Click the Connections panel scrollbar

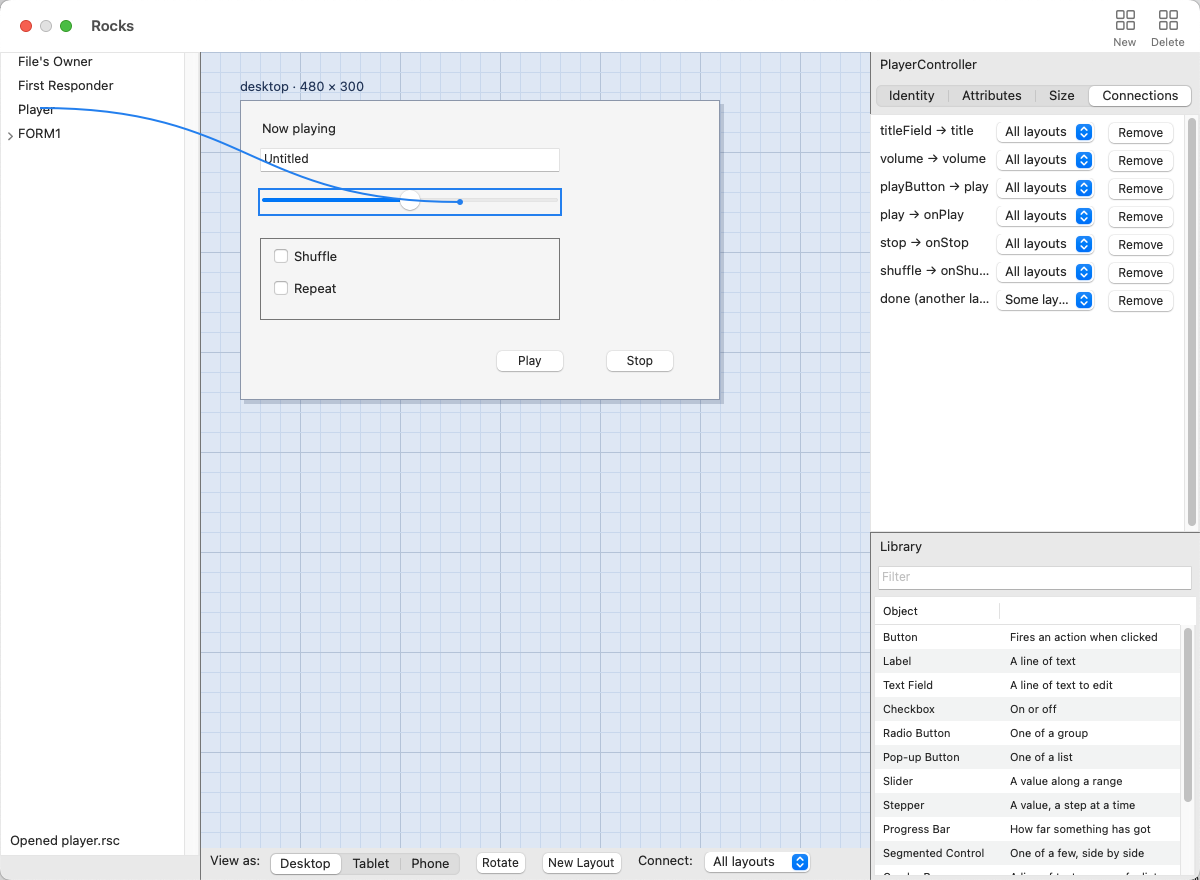1191,321
